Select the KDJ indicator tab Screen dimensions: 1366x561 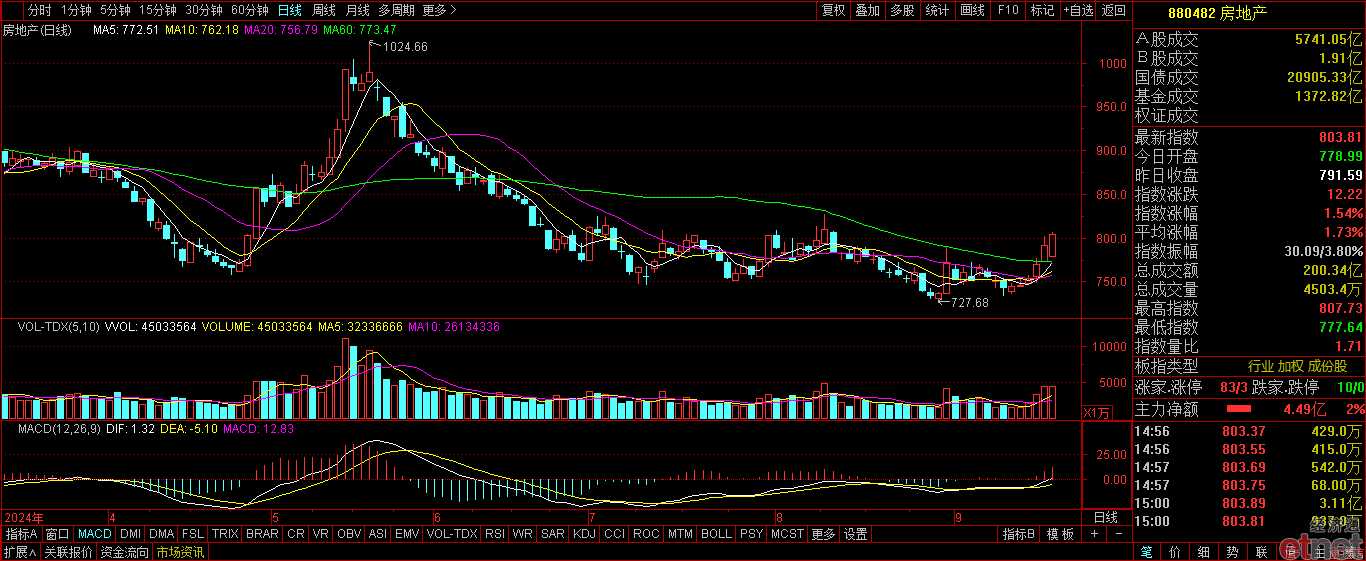point(584,534)
